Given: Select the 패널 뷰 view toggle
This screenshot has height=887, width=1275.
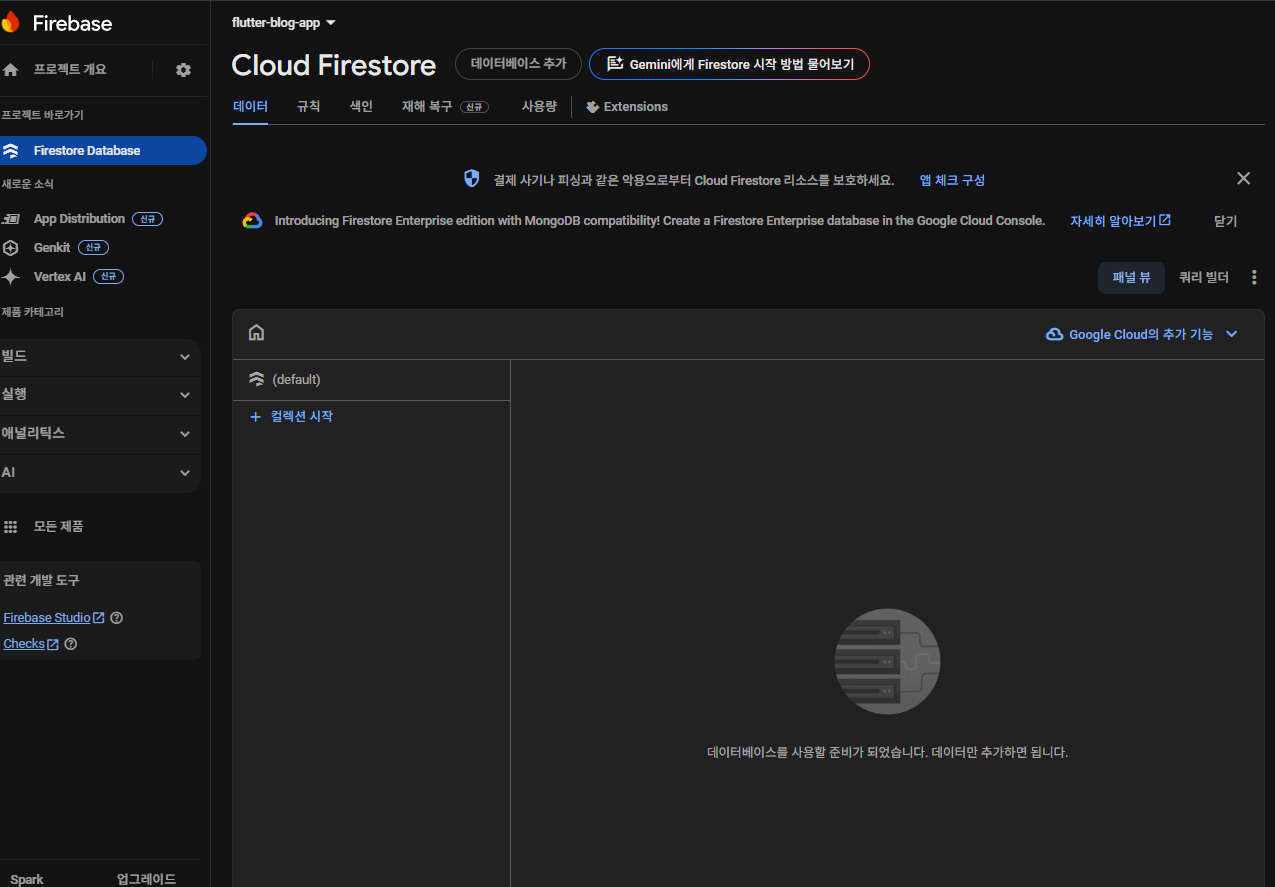Looking at the screenshot, I should (1131, 278).
